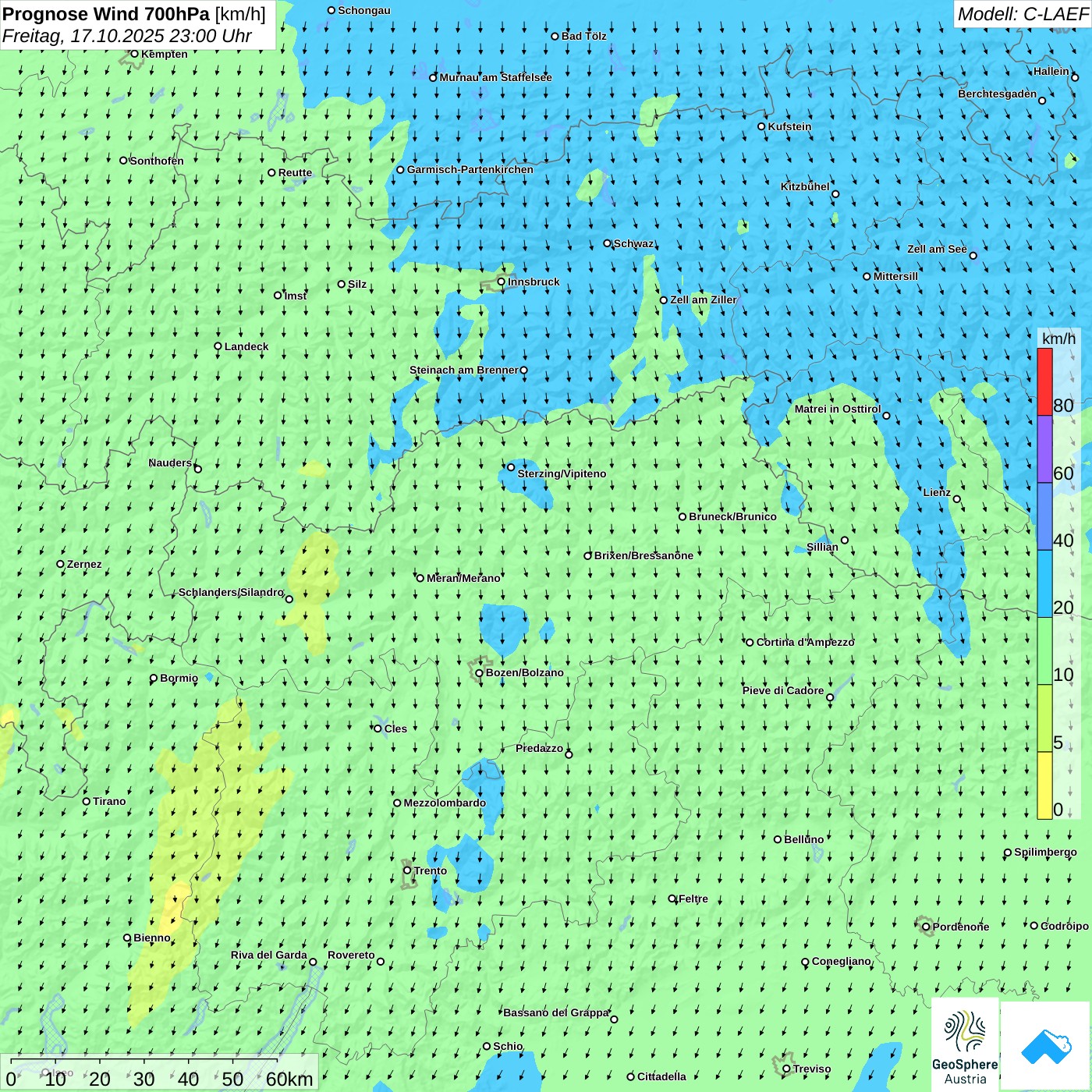This screenshot has width=1092, height=1092.
Task: Select the purple 60–80 legend segment
Action: pyautogui.click(x=1044, y=449)
